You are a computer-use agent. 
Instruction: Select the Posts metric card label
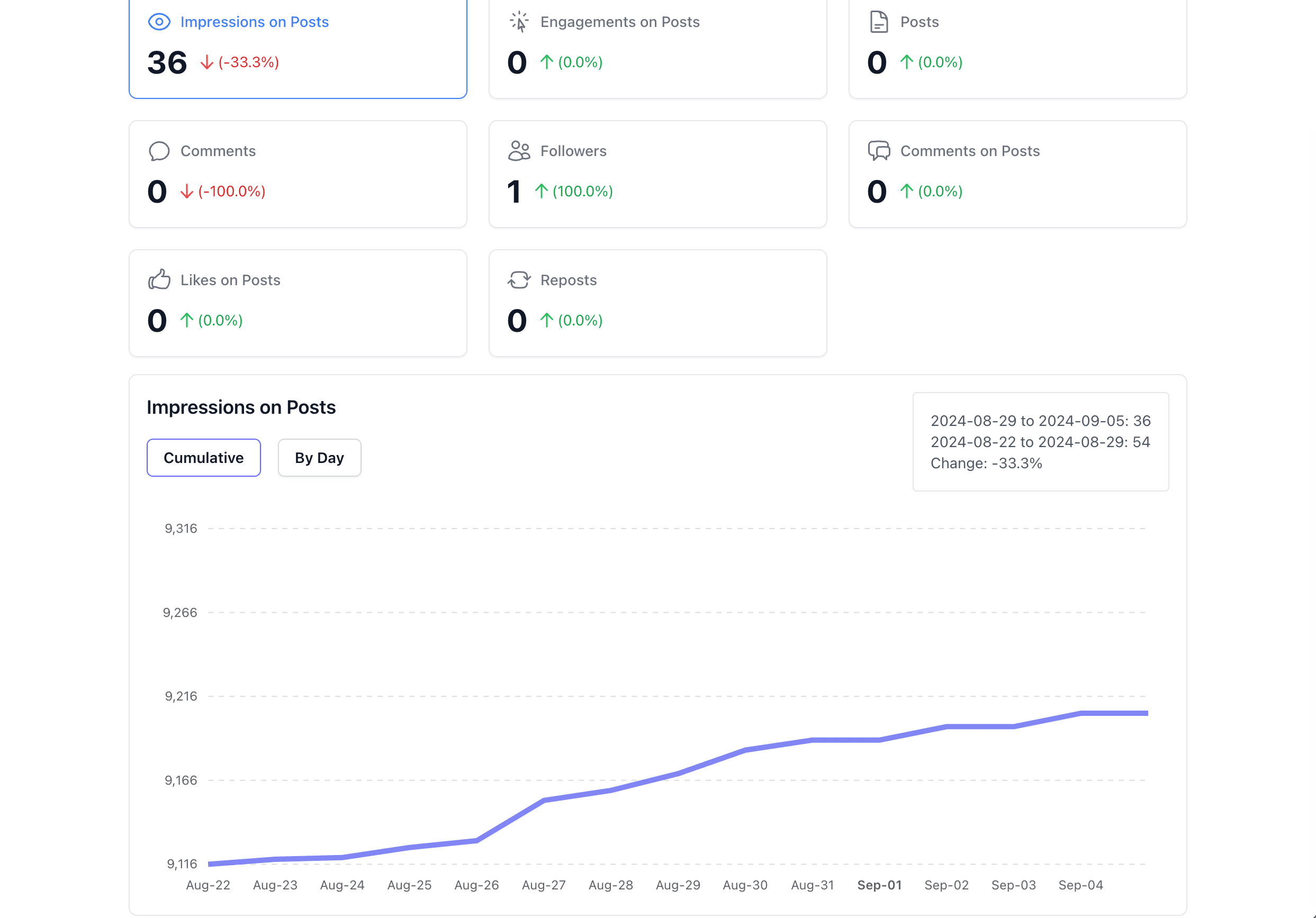click(x=920, y=22)
